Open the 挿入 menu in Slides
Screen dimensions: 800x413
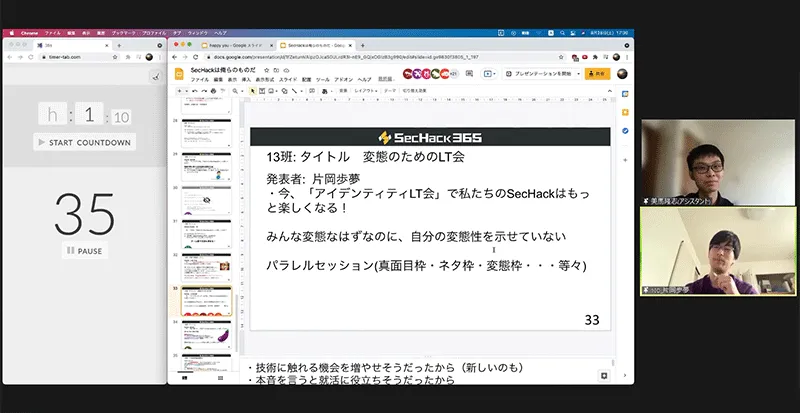(x=246, y=80)
